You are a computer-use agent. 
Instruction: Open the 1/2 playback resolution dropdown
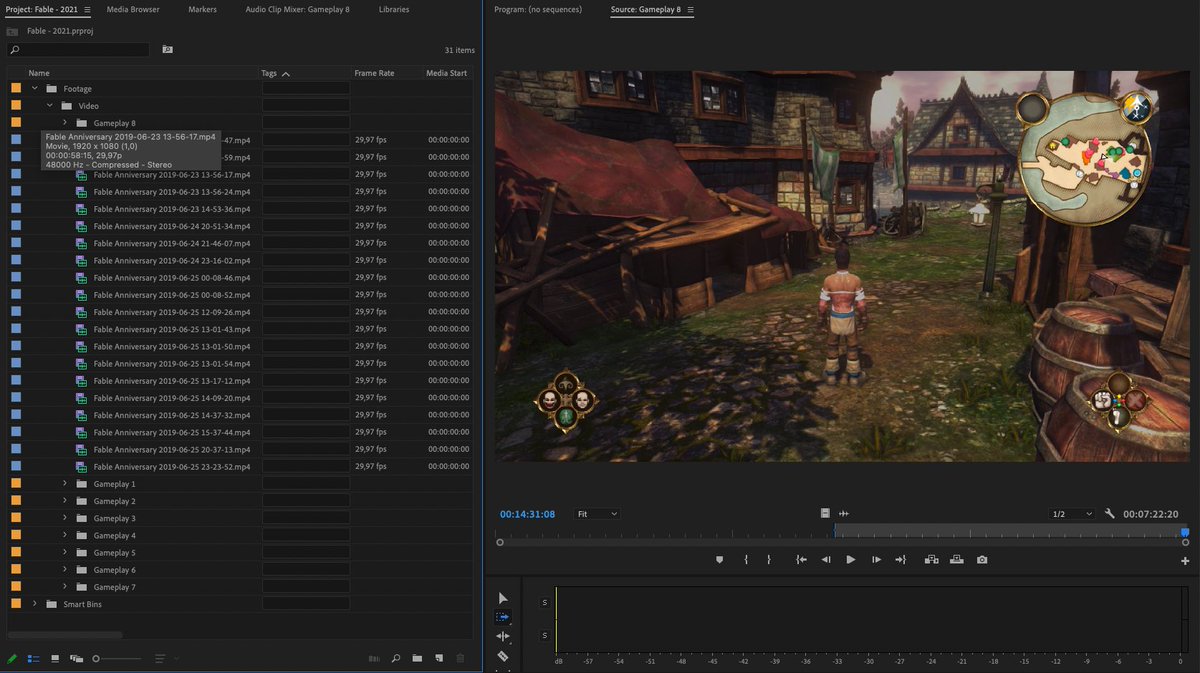click(1072, 514)
